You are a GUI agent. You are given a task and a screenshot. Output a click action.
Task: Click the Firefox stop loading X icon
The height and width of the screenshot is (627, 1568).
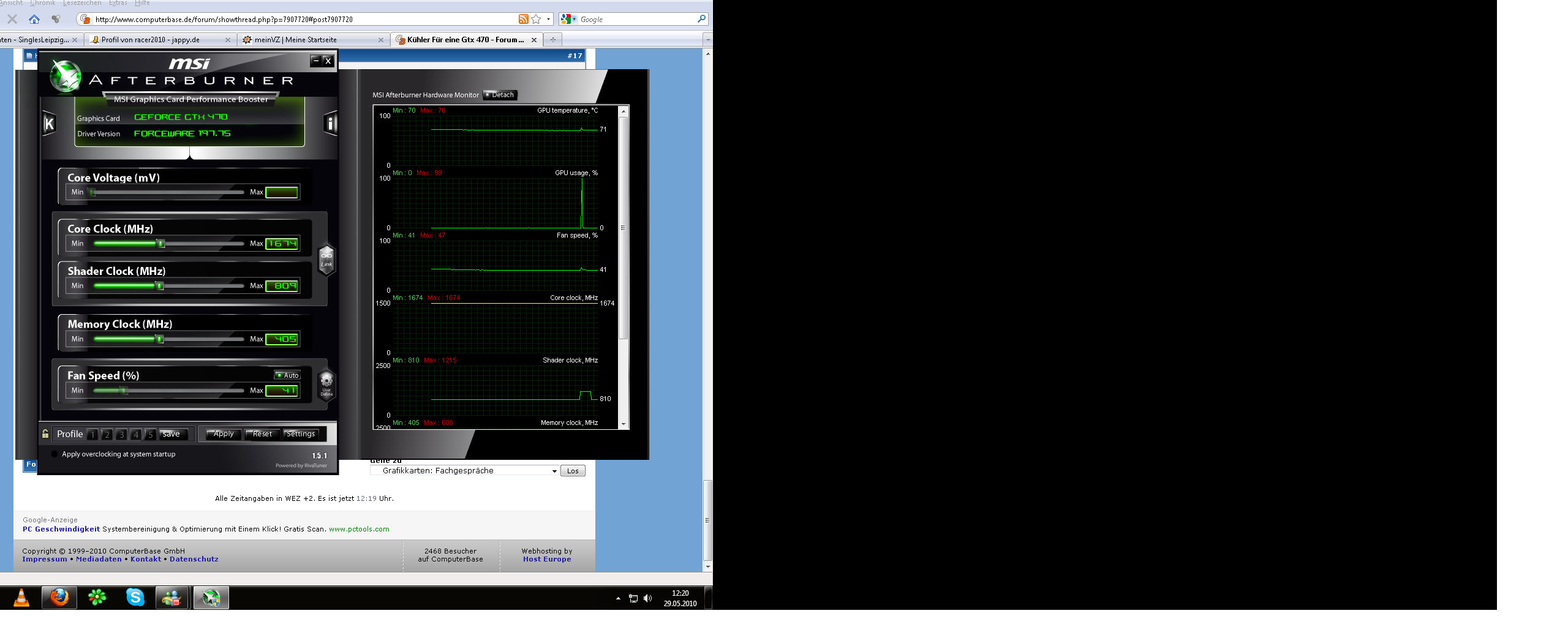pyautogui.click(x=12, y=19)
